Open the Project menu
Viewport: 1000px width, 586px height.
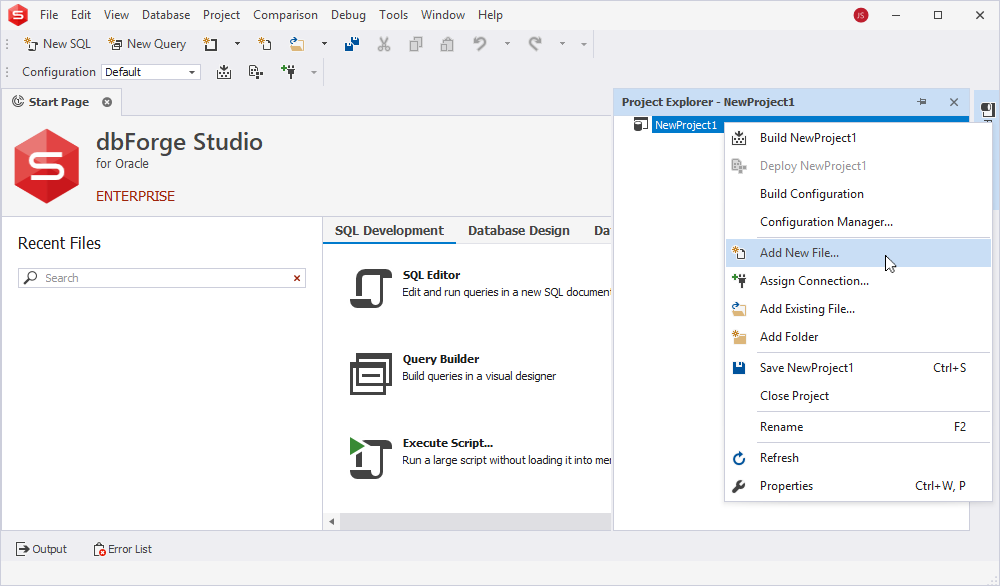coord(221,15)
